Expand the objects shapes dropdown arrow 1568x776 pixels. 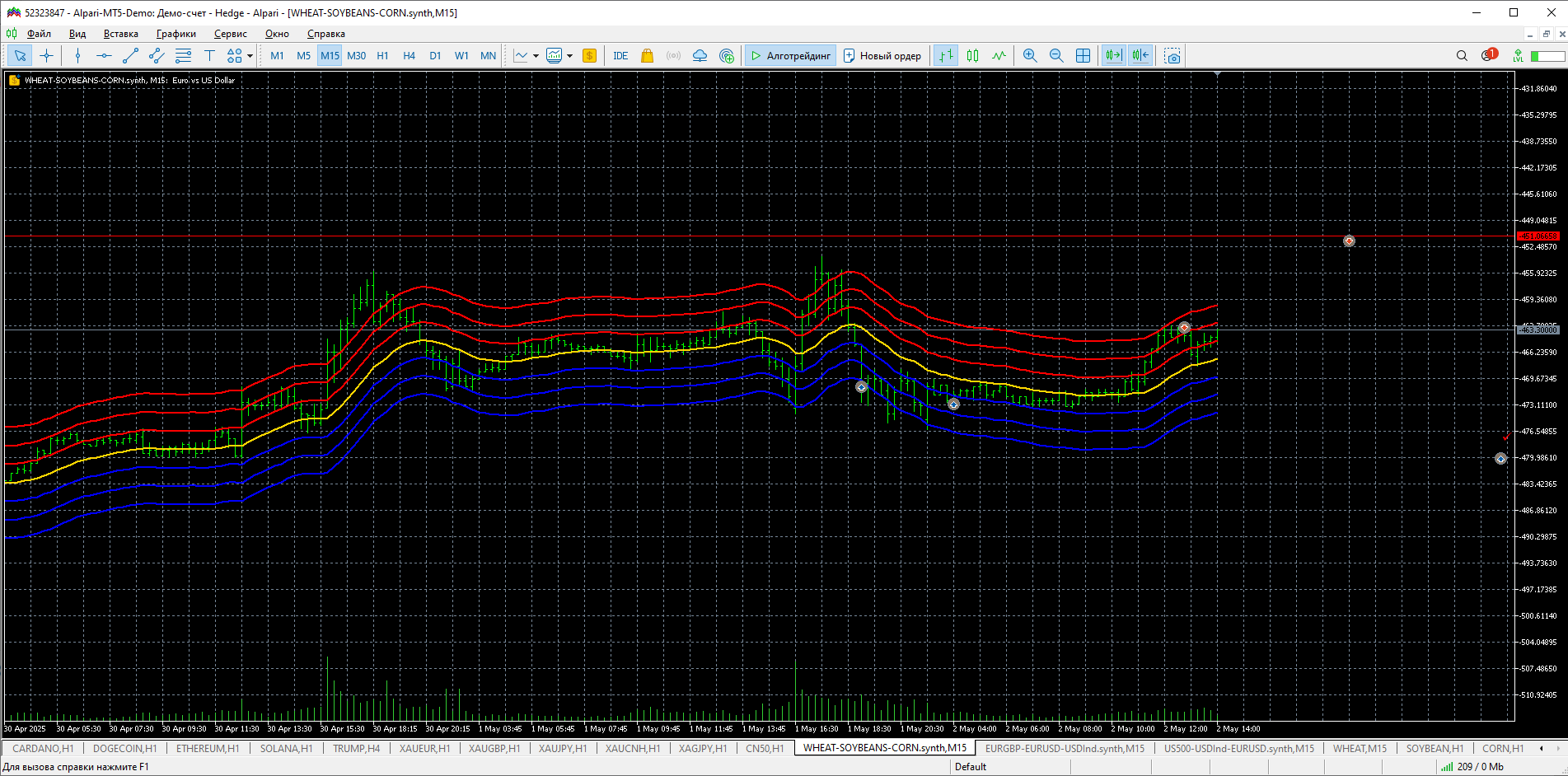point(250,56)
